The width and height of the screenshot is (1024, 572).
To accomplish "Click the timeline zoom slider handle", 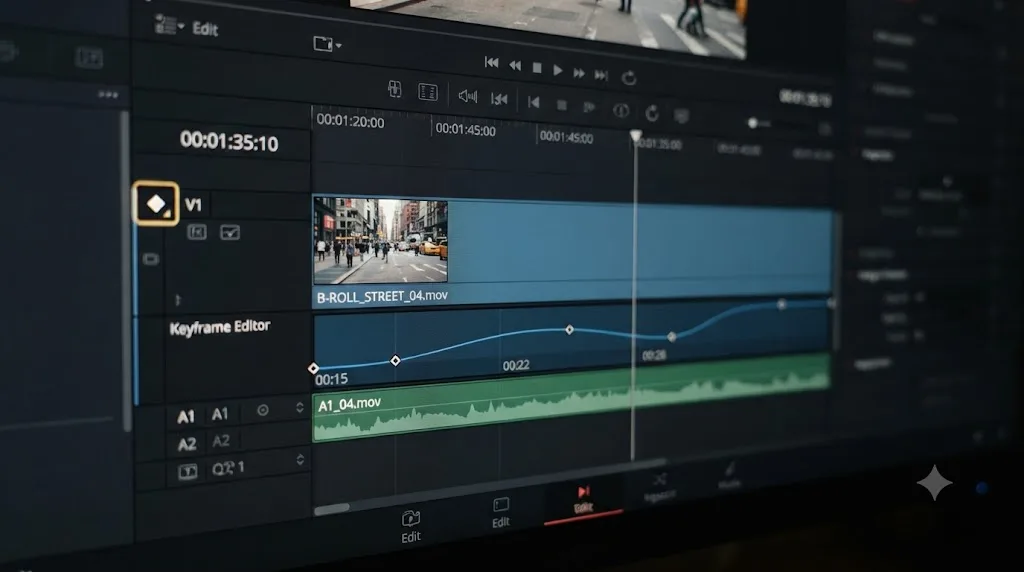I will click(x=752, y=123).
